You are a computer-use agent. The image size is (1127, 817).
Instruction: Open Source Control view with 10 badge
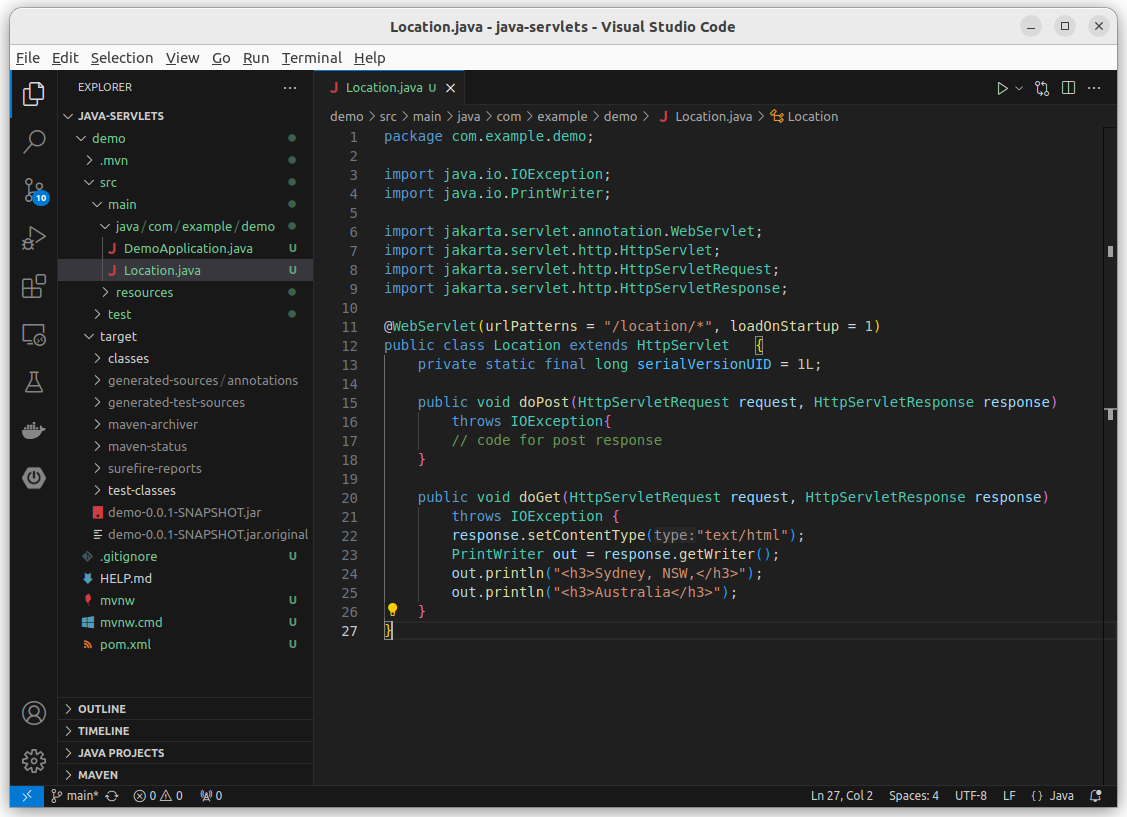click(x=34, y=190)
